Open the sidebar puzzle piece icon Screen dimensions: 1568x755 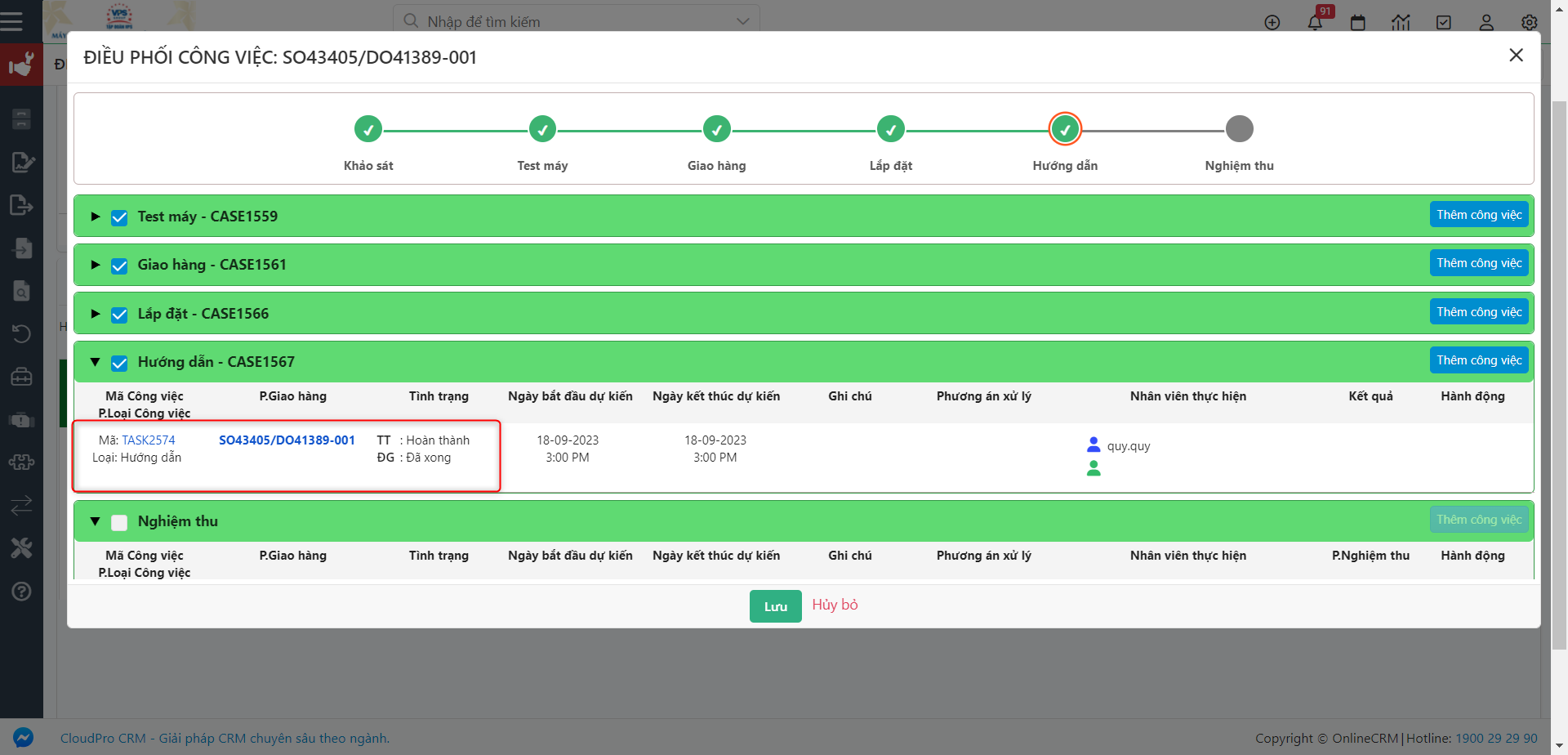point(22,462)
